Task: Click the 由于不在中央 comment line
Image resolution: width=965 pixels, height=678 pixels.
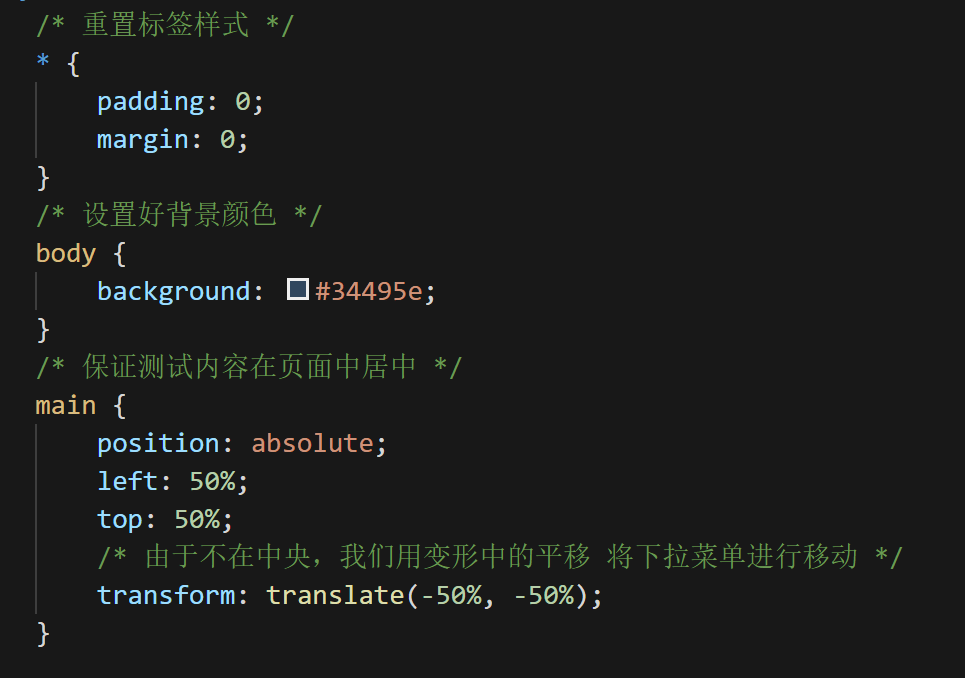Action: pos(500,557)
